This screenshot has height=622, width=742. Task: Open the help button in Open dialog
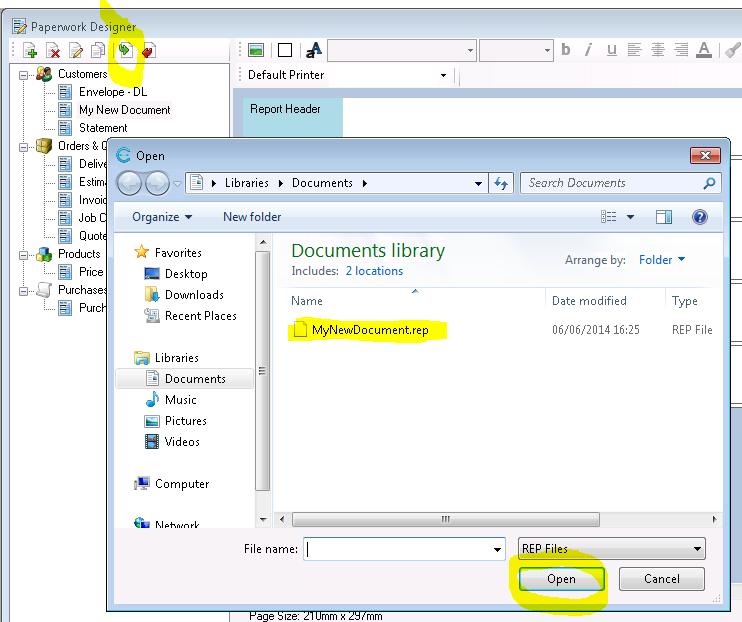700,217
